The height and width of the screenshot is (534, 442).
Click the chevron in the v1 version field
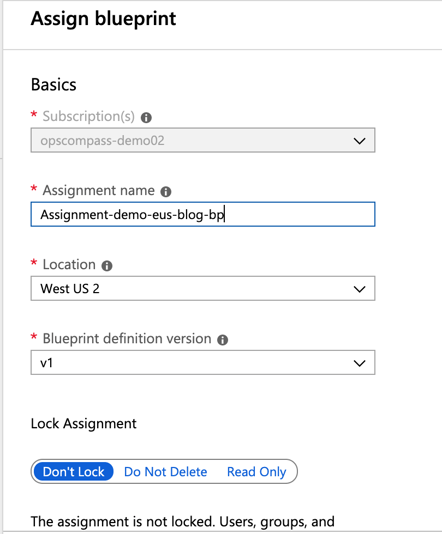(x=360, y=363)
